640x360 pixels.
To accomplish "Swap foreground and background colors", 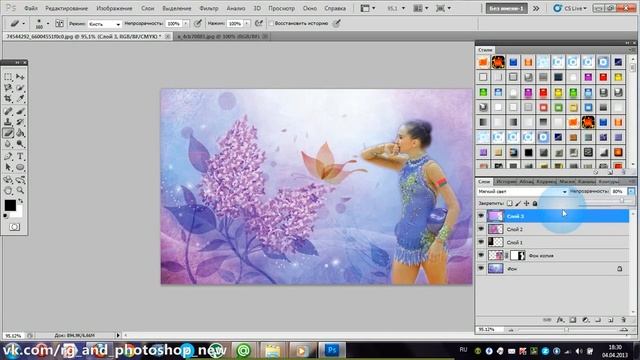I will [x=20, y=201].
